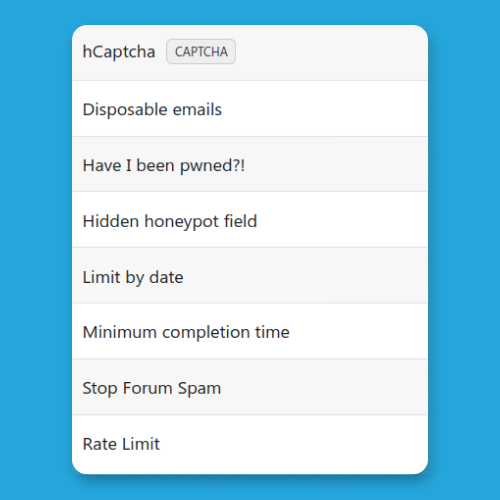Select Minimum completion time item
Viewport: 500px width, 500px height.
coord(250,332)
